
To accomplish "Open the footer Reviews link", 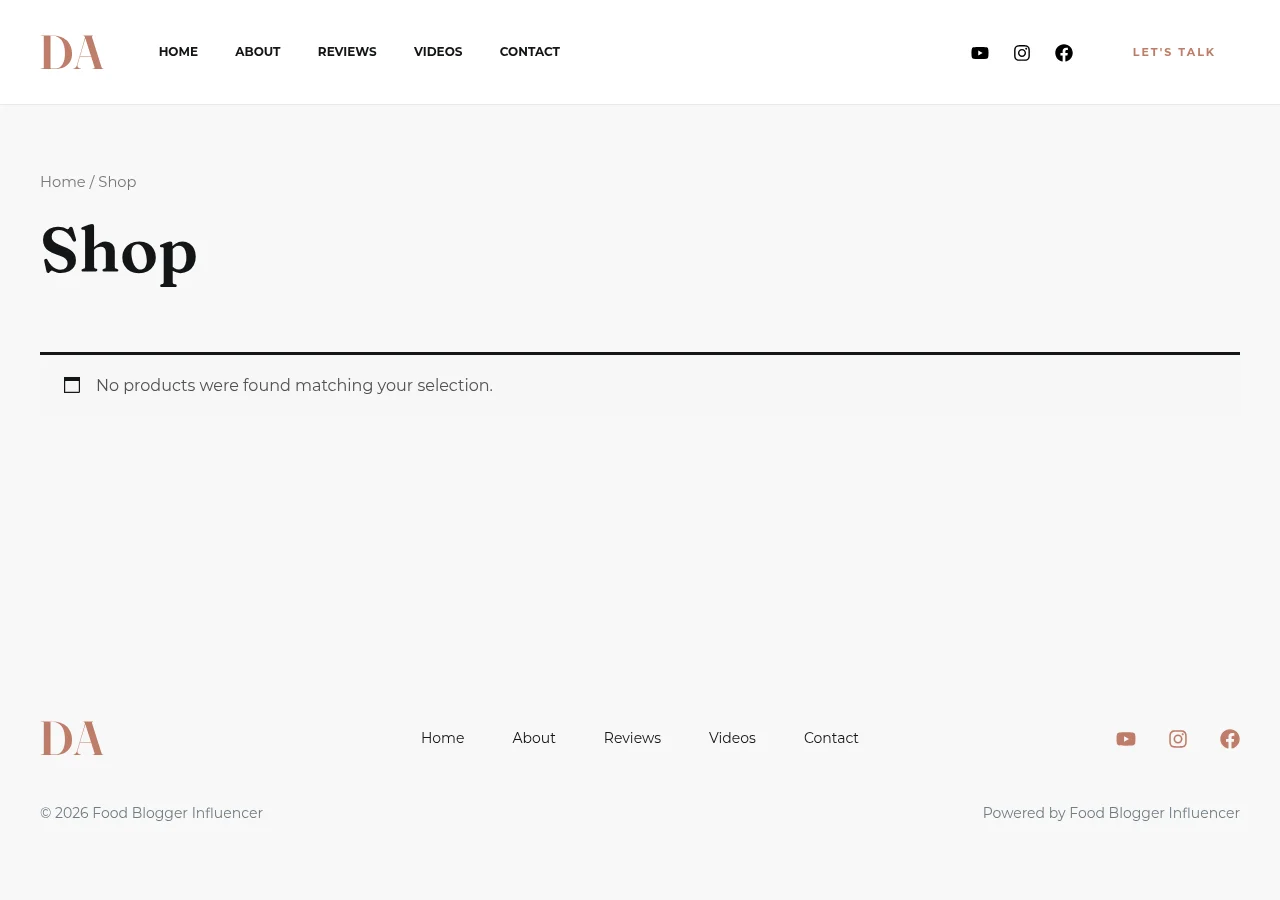I will click(x=632, y=738).
